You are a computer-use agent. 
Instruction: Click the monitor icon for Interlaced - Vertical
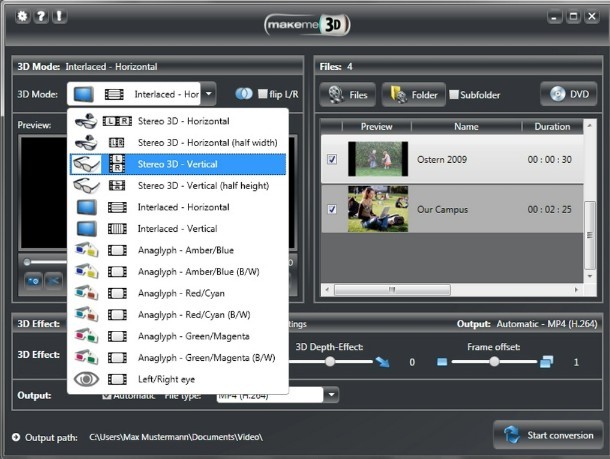tap(86, 229)
